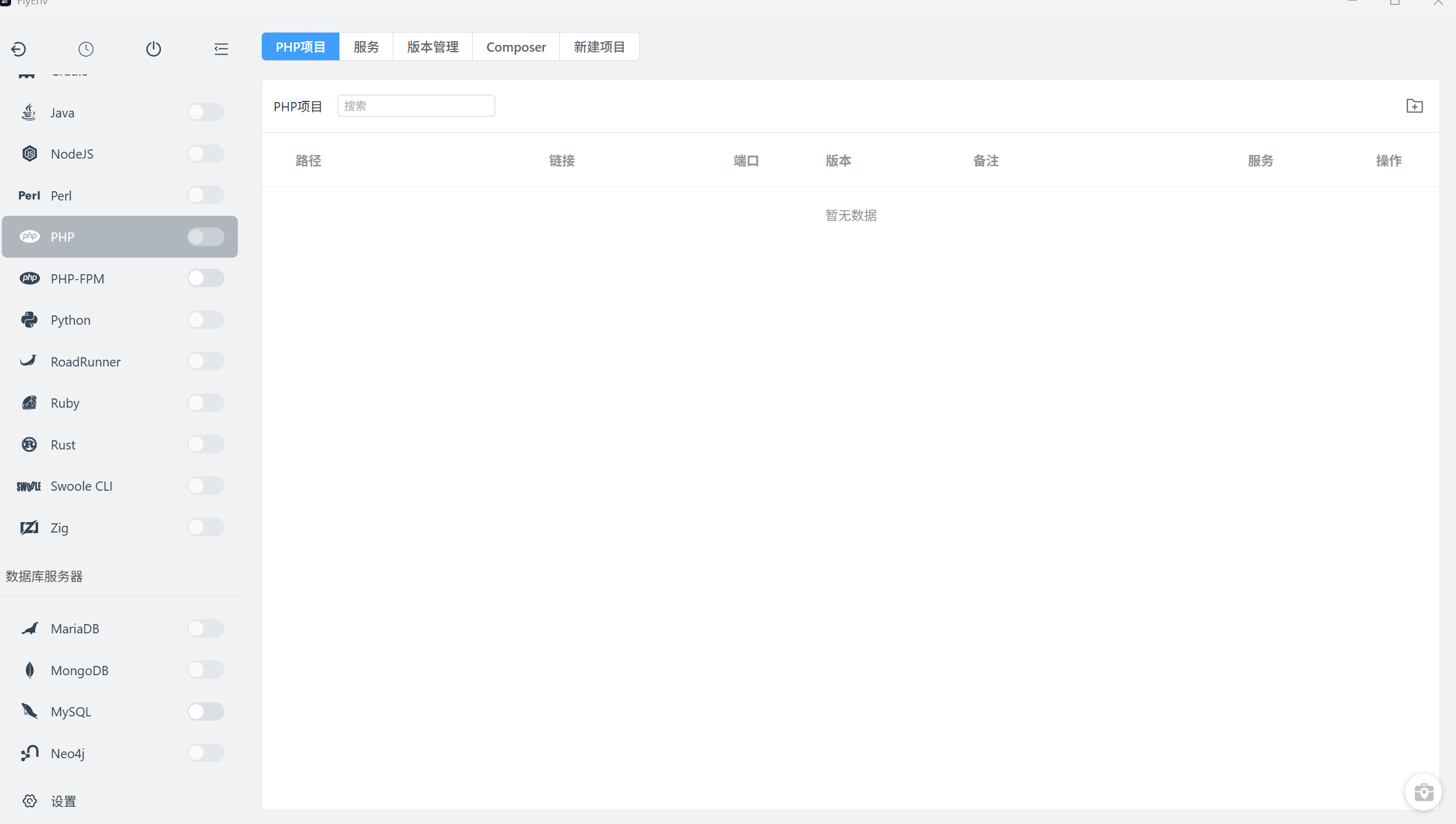Click the 路径 column header

tap(309, 160)
